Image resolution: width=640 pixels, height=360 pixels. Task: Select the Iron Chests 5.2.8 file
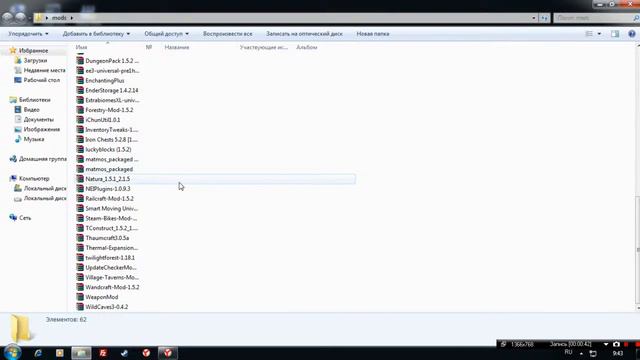click(108, 140)
